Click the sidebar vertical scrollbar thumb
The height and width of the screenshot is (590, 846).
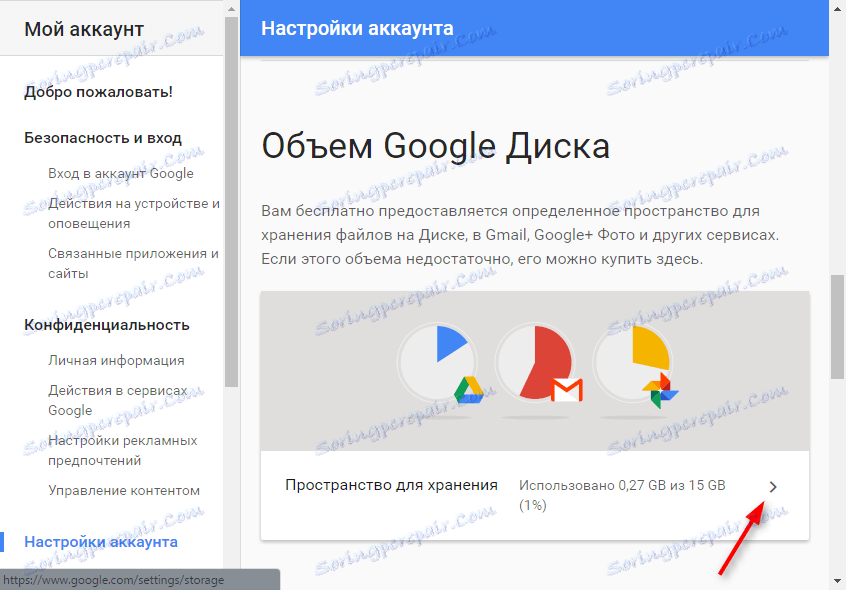231,201
